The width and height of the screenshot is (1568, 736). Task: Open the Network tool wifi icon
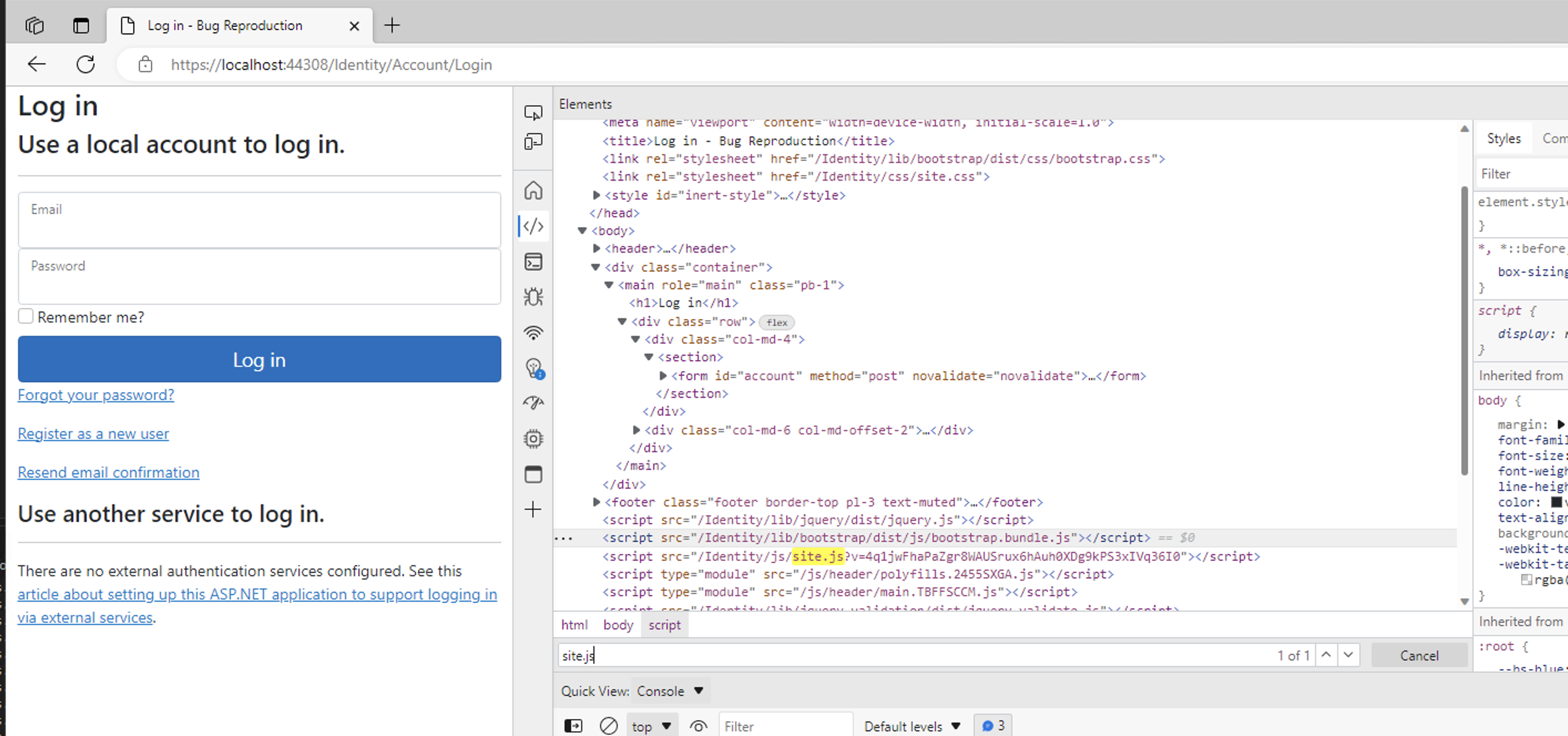point(533,332)
